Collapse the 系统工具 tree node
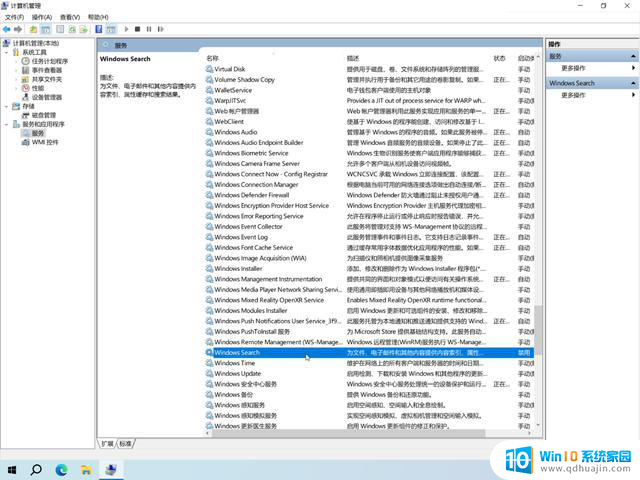Viewport: 640px width, 480px height. click(x=7, y=53)
